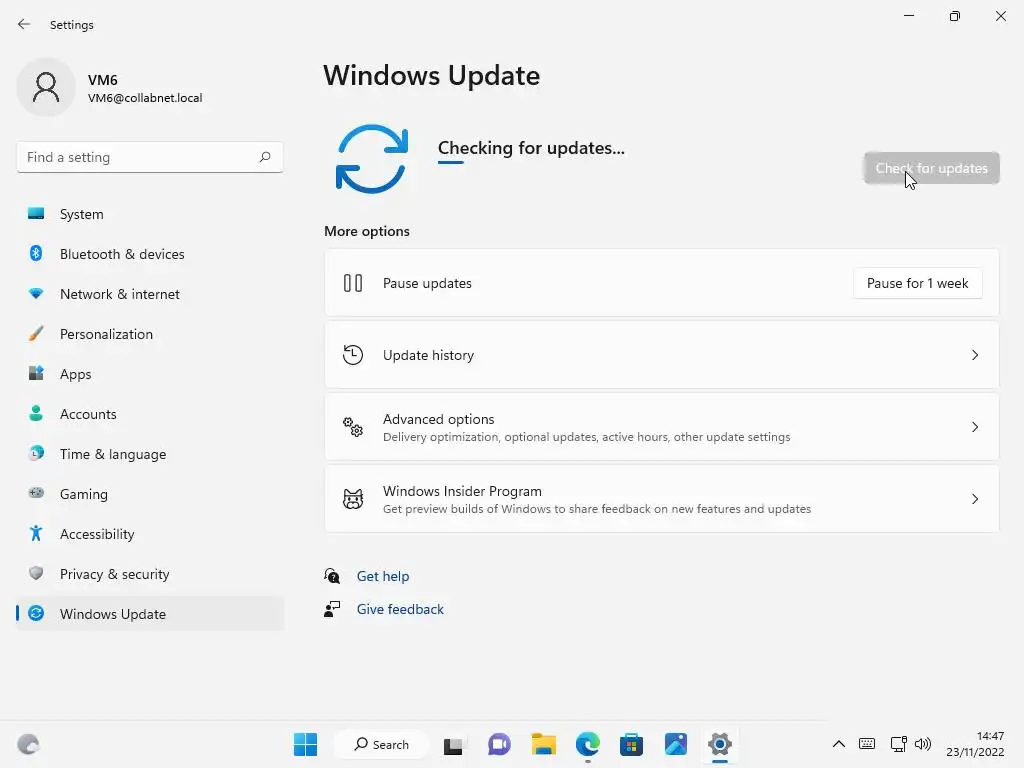
Task: Open Microsoft Store from taskbar
Action: [632, 744]
